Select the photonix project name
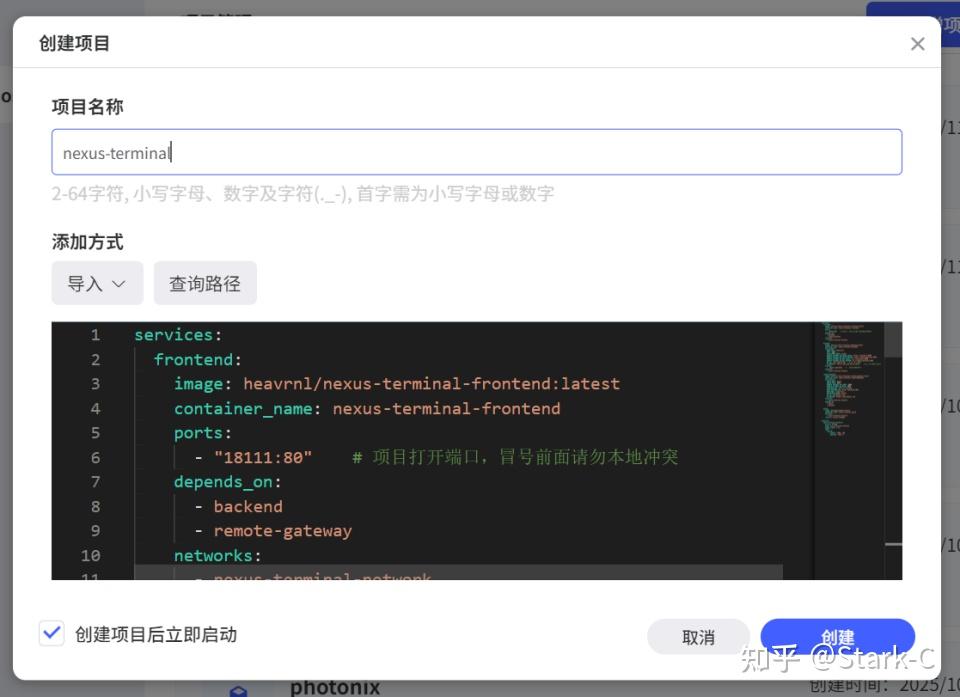Viewport: 960px width, 697px height. click(x=335, y=687)
